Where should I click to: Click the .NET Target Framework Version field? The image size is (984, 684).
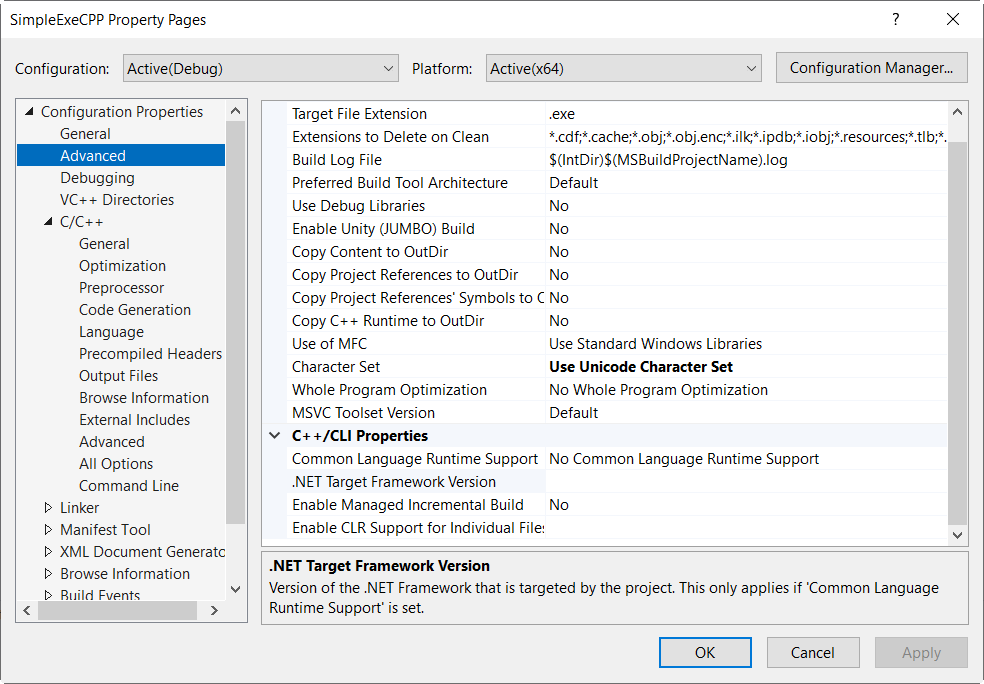pyautogui.click(x=745, y=482)
